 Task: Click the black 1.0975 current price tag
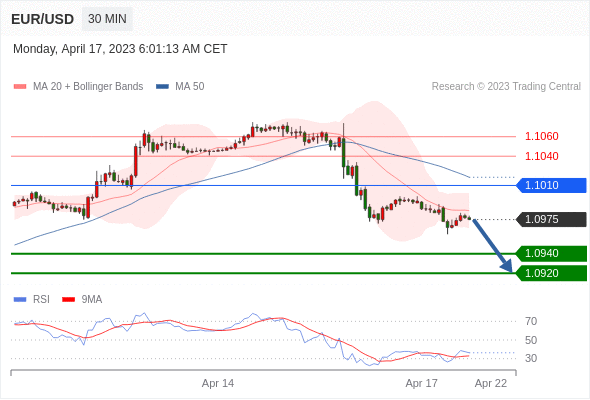552,219
